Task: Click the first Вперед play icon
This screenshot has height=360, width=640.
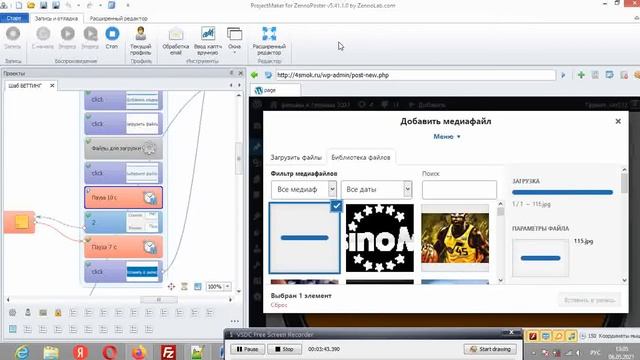Action: coord(67,34)
